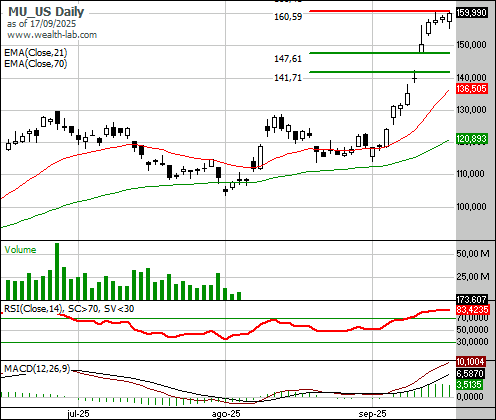The width and height of the screenshot is (496, 420).
Task: Click the green EMA value tag 120,893
Action: point(471,139)
